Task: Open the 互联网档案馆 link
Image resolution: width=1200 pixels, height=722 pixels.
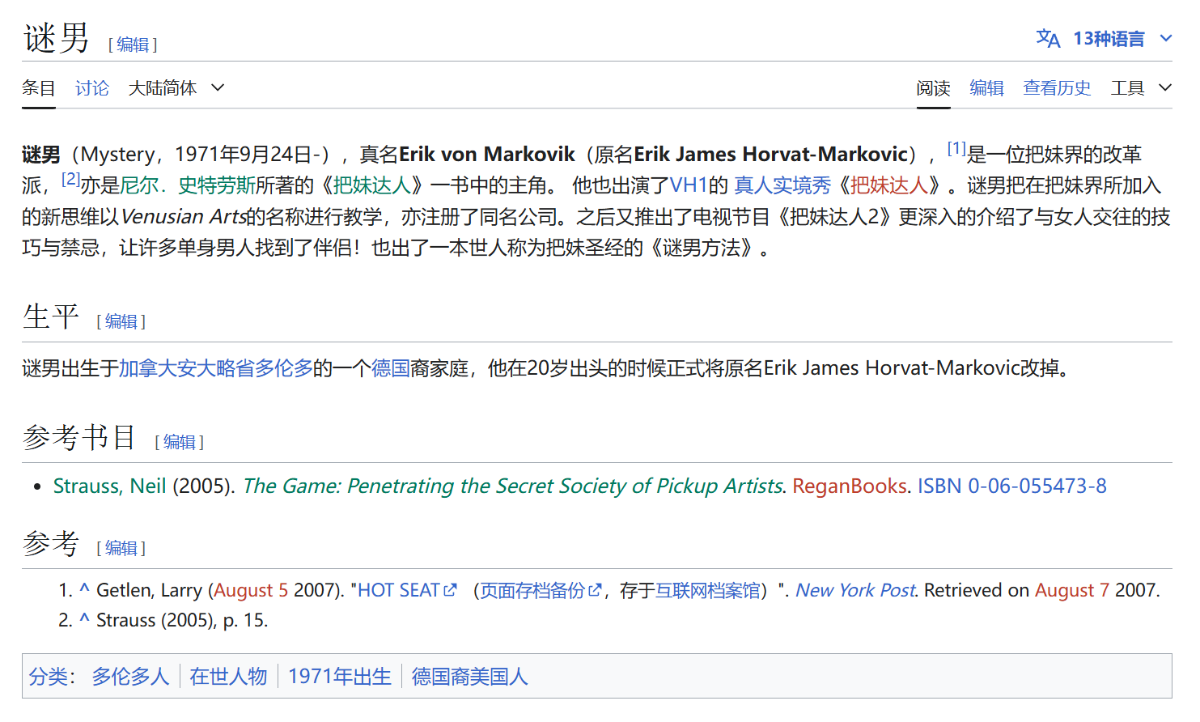Action: 708,590
